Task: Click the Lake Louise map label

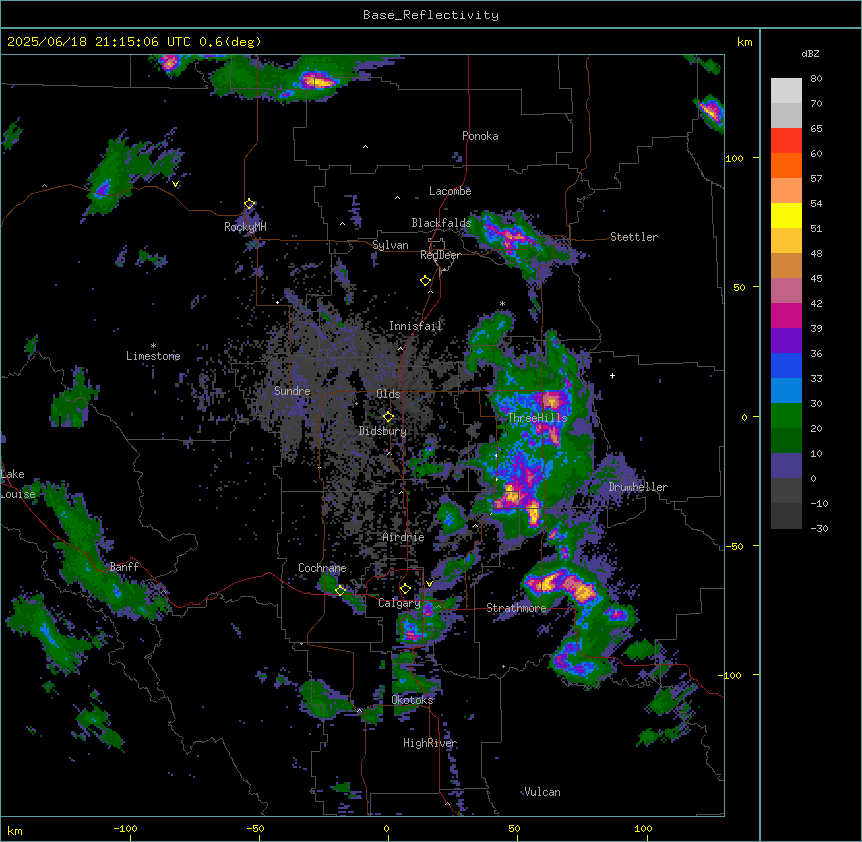Action: [16, 484]
